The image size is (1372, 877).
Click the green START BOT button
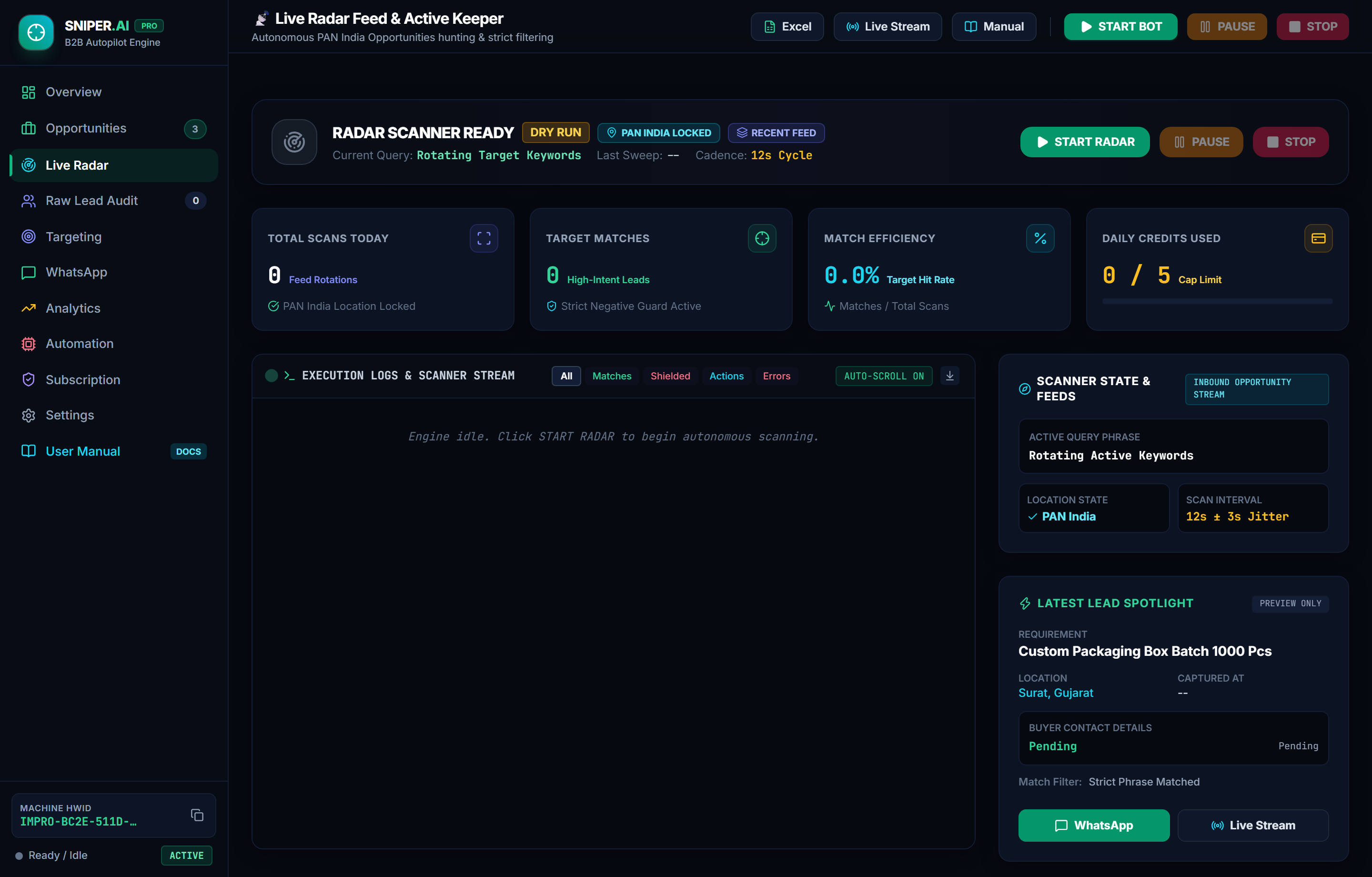(1120, 26)
